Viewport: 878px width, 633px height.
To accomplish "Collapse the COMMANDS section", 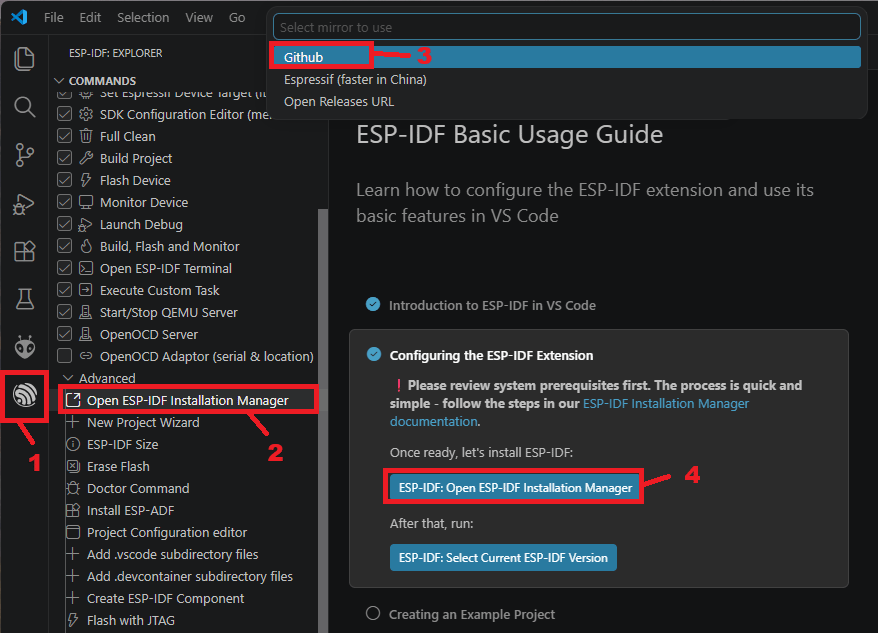I will (59, 81).
